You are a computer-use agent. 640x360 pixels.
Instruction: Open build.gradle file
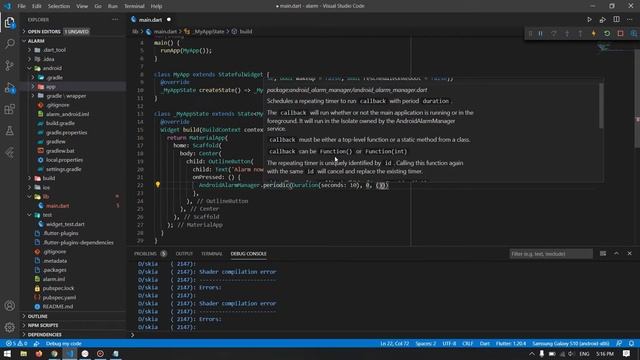[60, 123]
